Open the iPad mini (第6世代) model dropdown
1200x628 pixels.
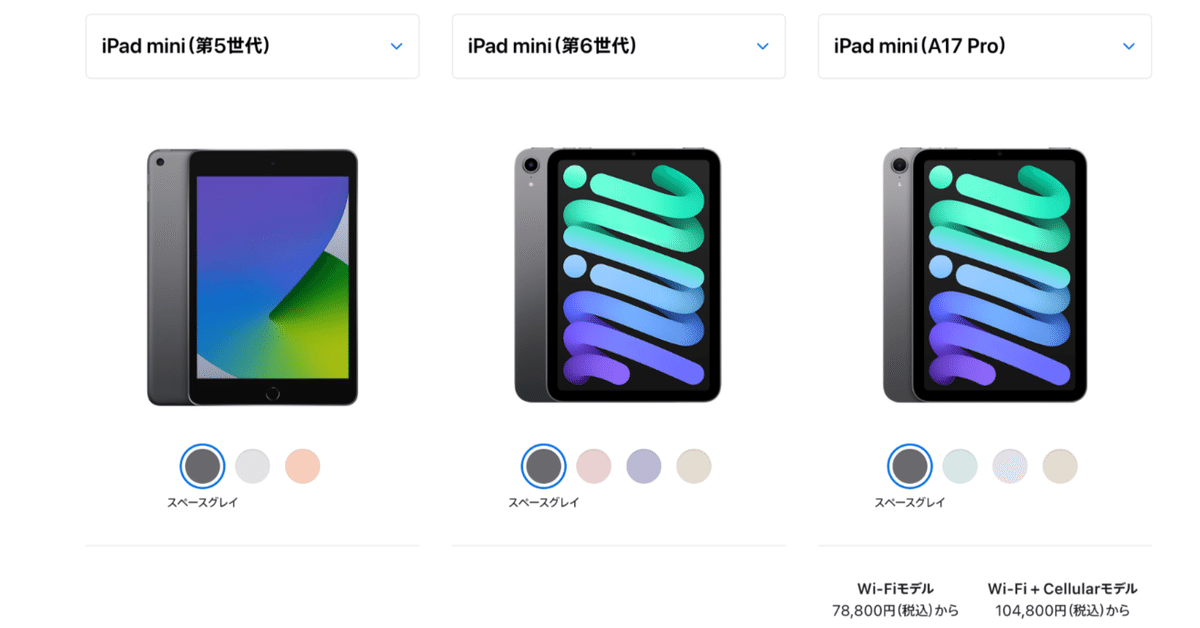[618, 46]
